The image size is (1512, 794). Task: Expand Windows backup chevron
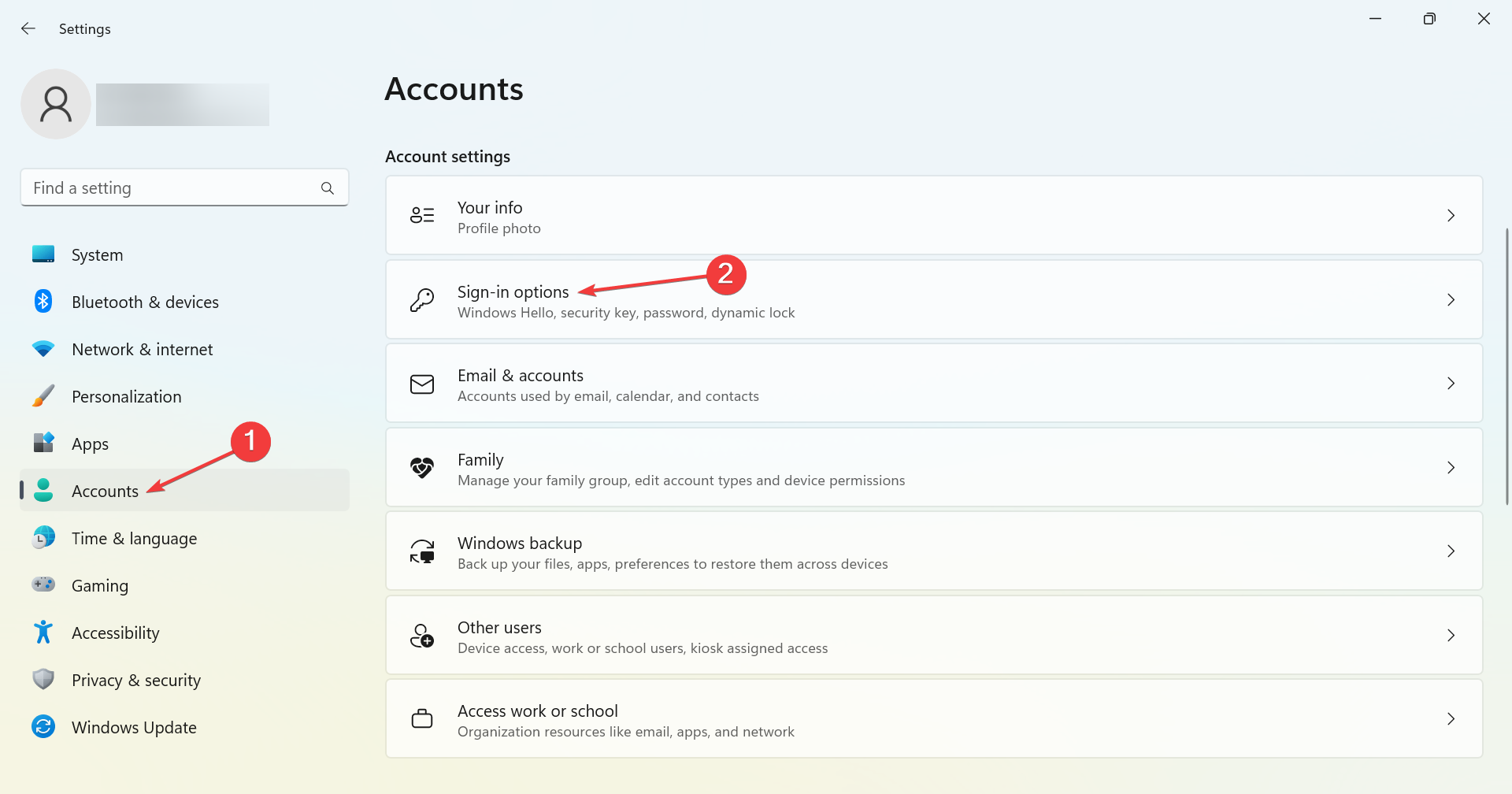coord(1451,551)
